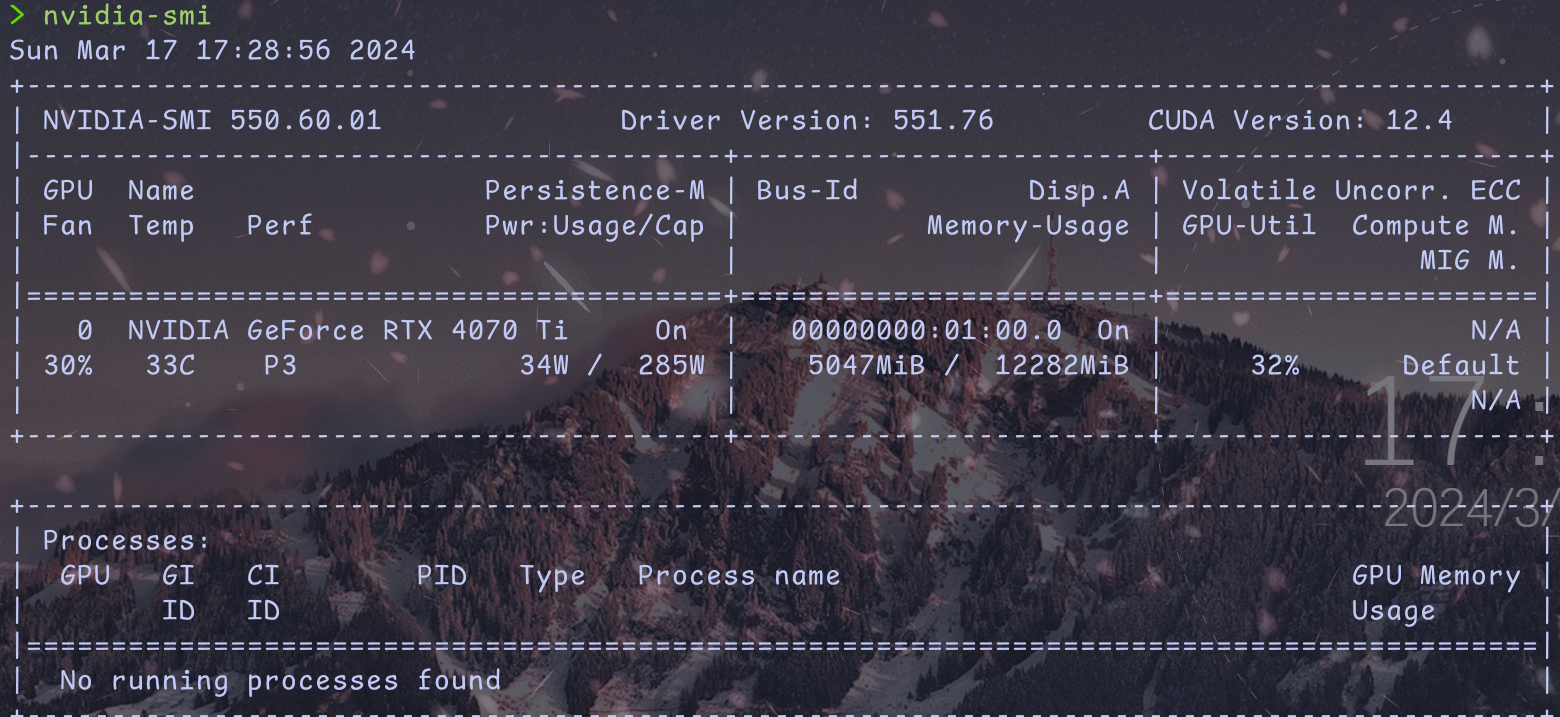Click the 30% fan speed value
Screen dimensions: 1560x717
pyautogui.click(x=68, y=366)
